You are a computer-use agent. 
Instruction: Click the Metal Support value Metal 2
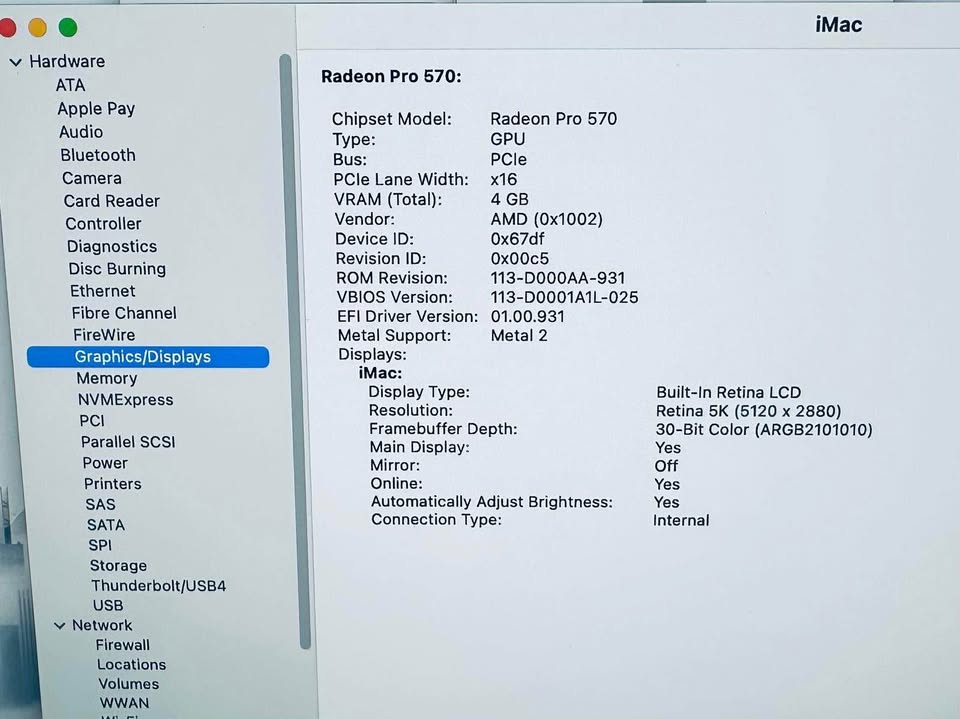(x=519, y=336)
